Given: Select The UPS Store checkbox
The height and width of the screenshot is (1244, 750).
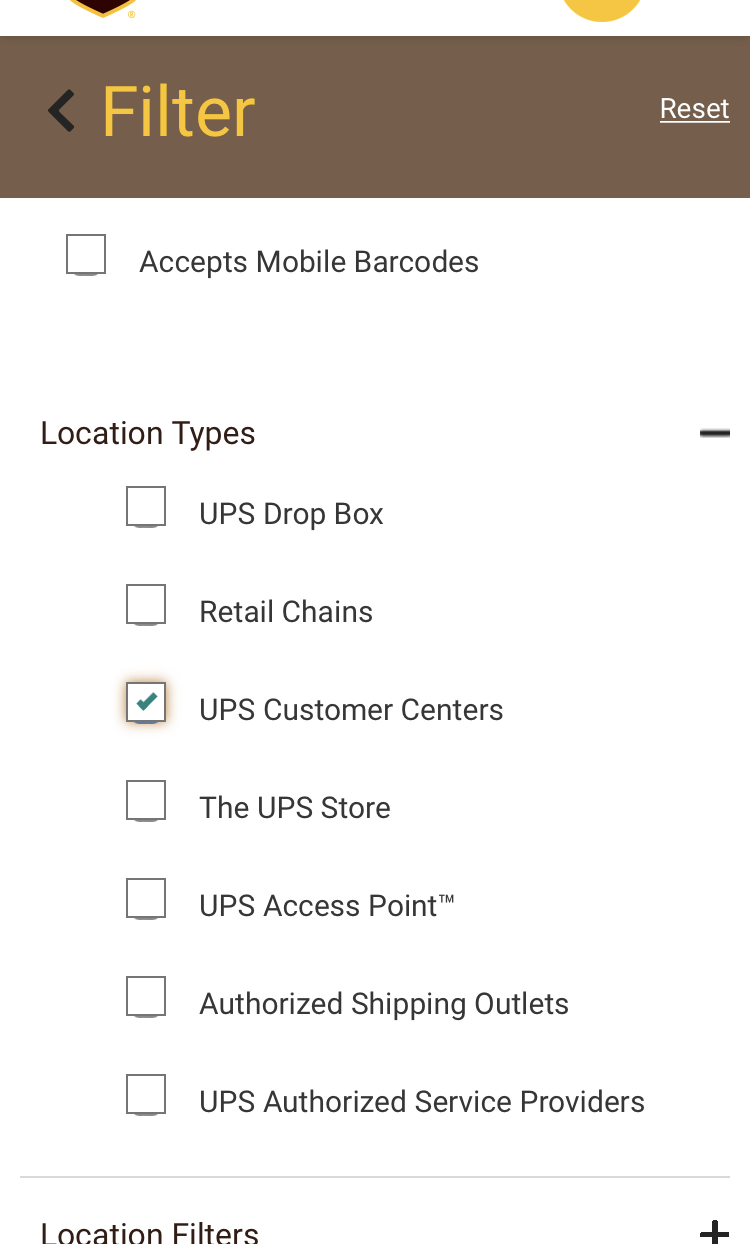Looking at the screenshot, I should click(x=146, y=800).
